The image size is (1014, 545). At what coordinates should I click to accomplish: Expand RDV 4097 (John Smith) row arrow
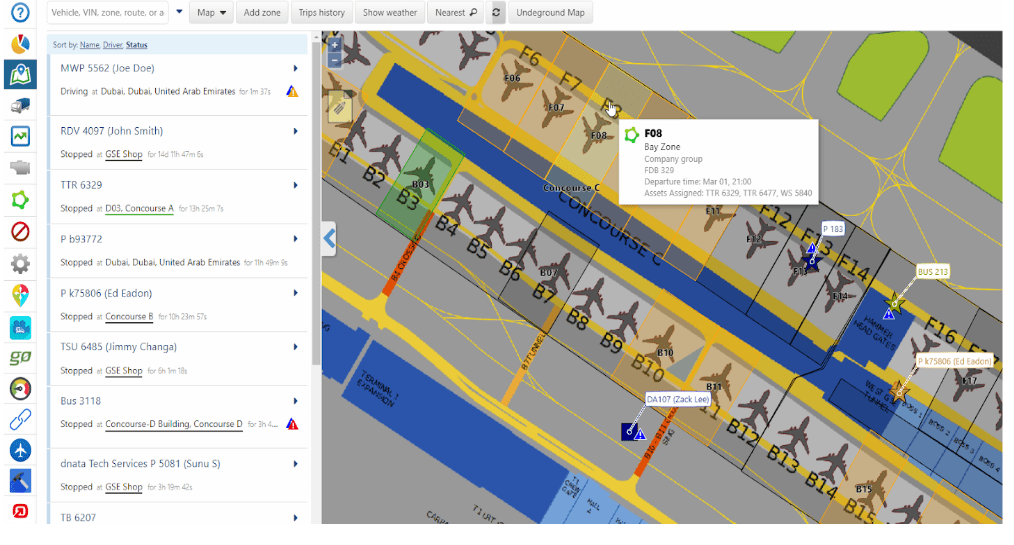pyautogui.click(x=296, y=131)
